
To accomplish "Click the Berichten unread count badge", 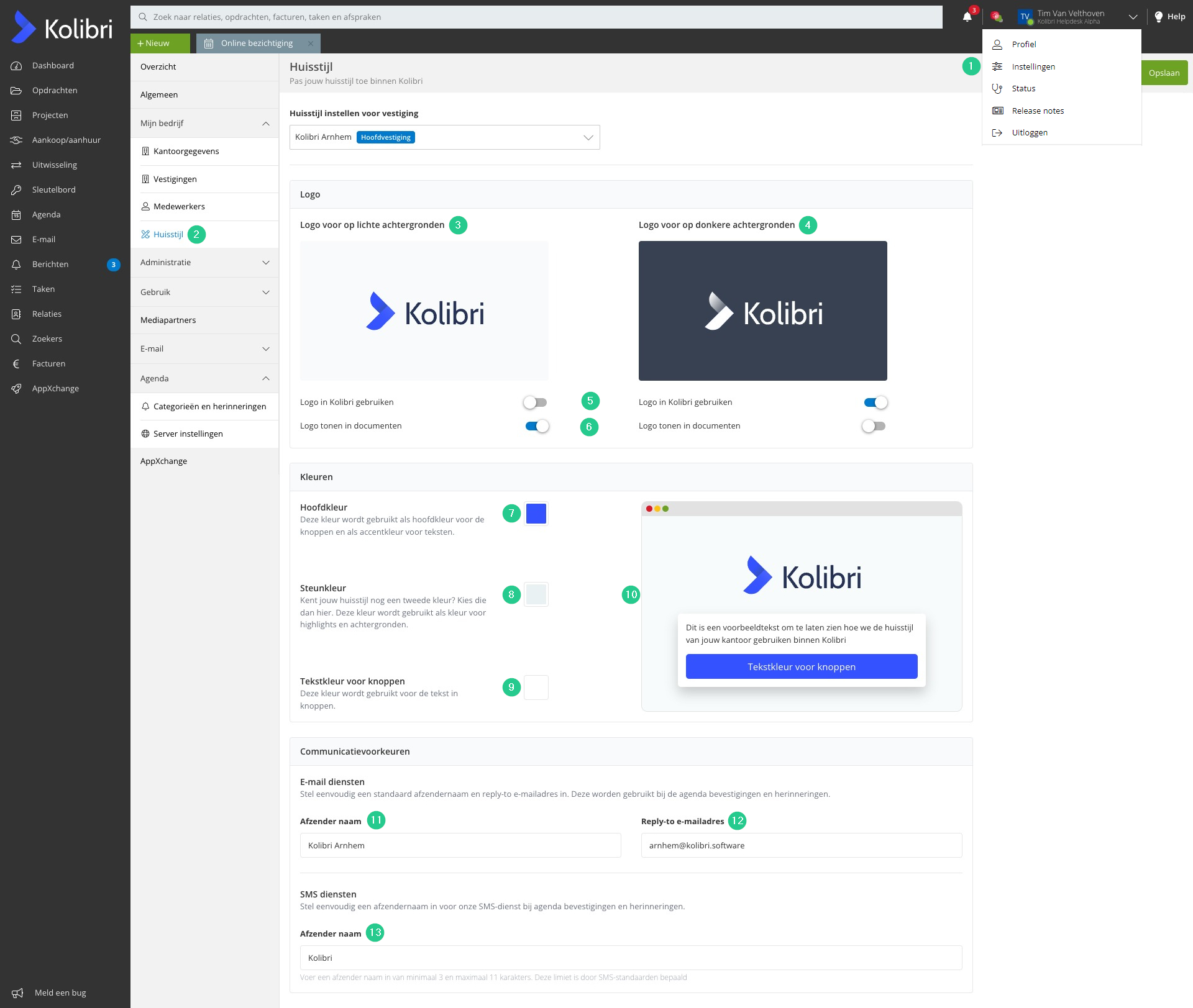I will [x=114, y=265].
